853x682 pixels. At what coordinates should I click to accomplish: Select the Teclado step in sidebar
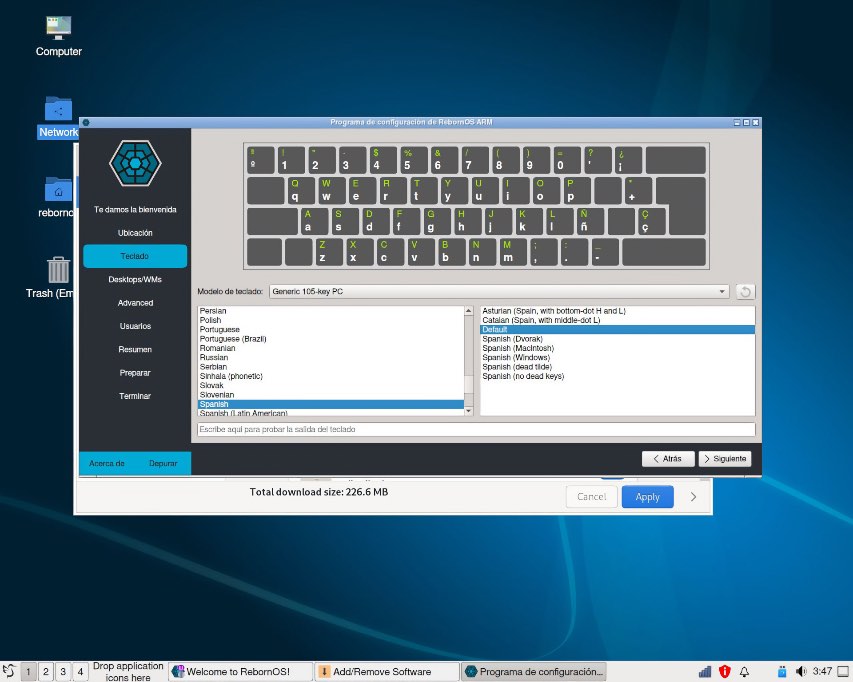click(135, 256)
